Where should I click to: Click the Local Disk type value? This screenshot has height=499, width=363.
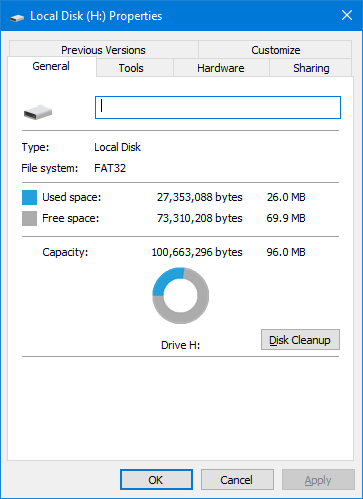pos(117,147)
